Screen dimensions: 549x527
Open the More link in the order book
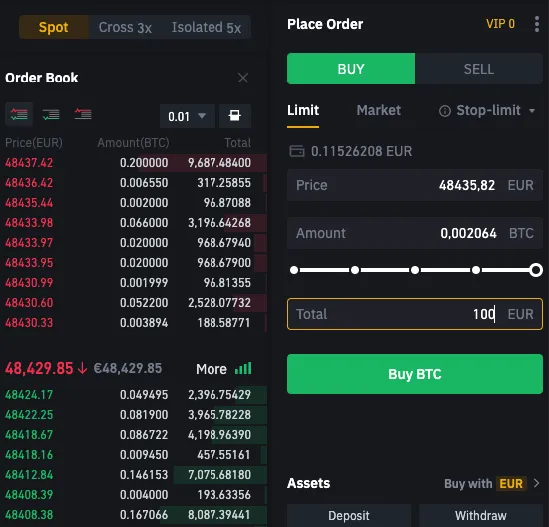pos(211,369)
